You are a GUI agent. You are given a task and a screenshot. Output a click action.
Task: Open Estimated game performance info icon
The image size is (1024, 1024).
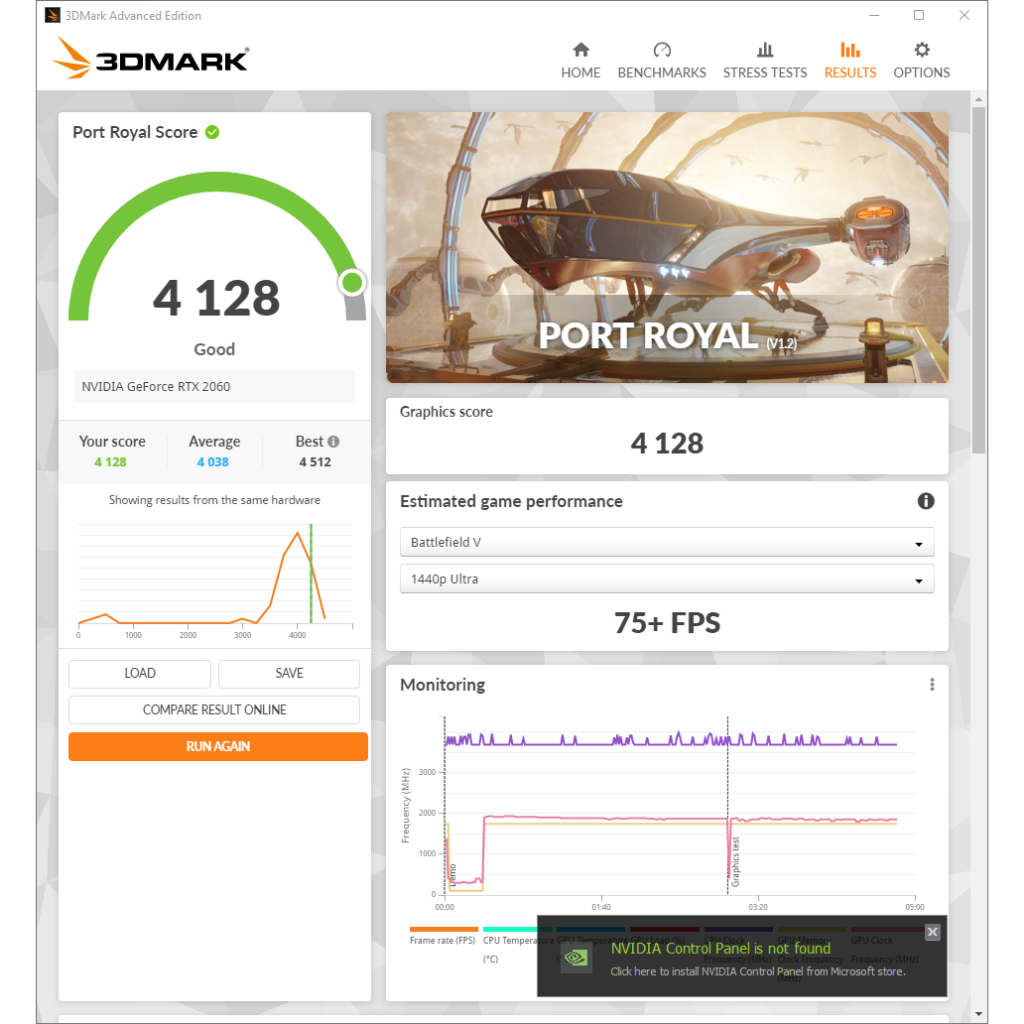(925, 501)
